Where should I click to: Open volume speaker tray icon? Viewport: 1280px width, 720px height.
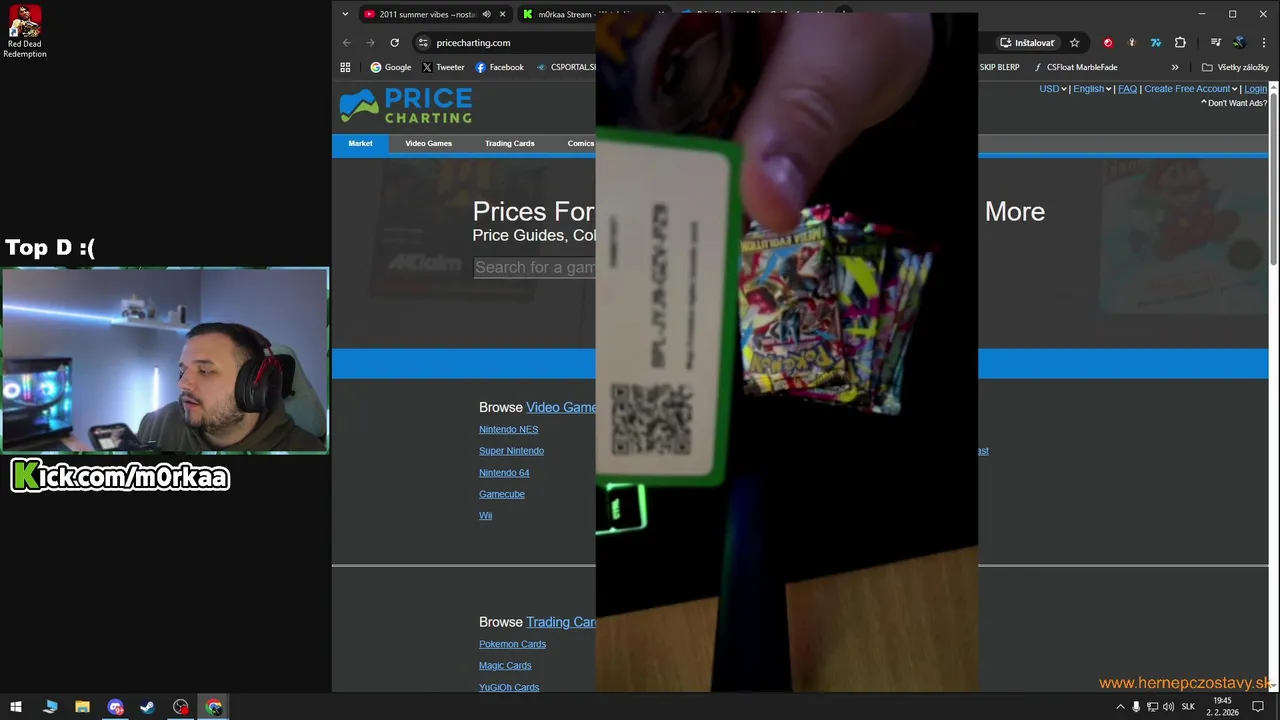(x=1168, y=707)
